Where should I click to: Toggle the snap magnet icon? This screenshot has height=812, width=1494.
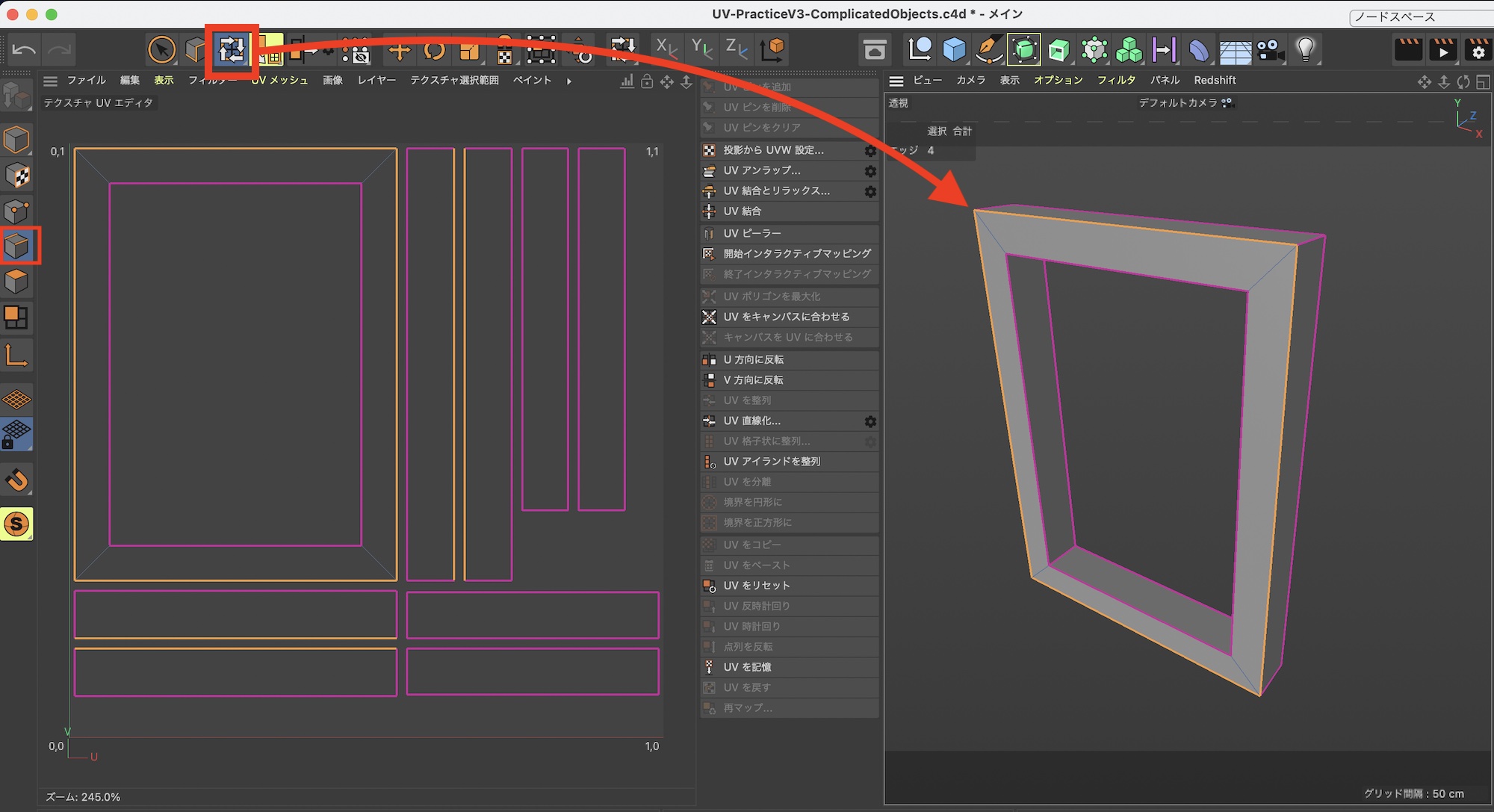(17, 480)
